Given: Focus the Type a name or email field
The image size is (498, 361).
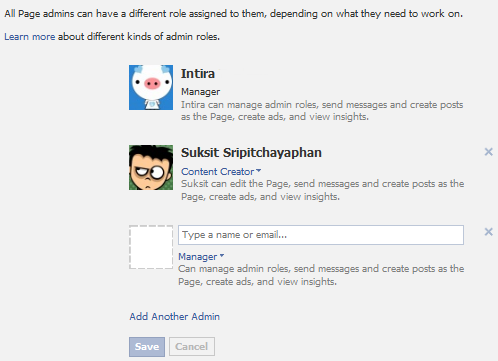Looking at the screenshot, I should (x=321, y=235).
